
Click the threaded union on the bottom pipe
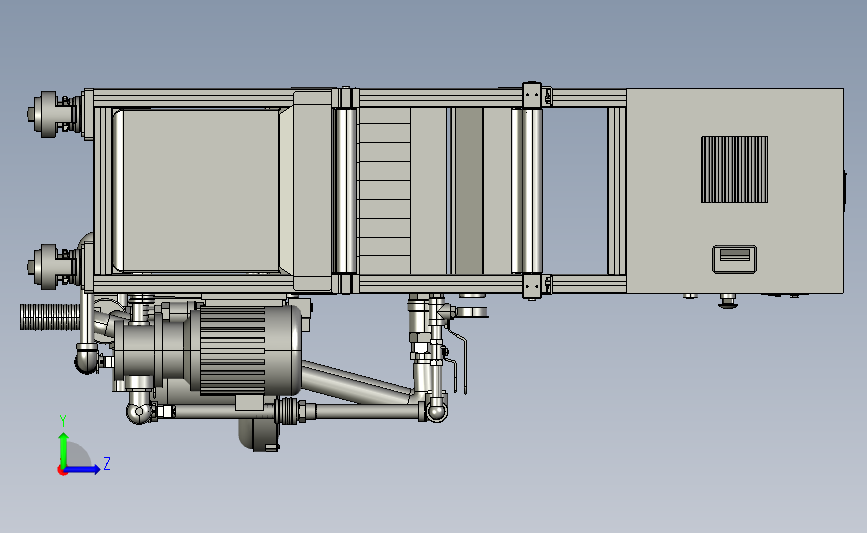click(291, 411)
